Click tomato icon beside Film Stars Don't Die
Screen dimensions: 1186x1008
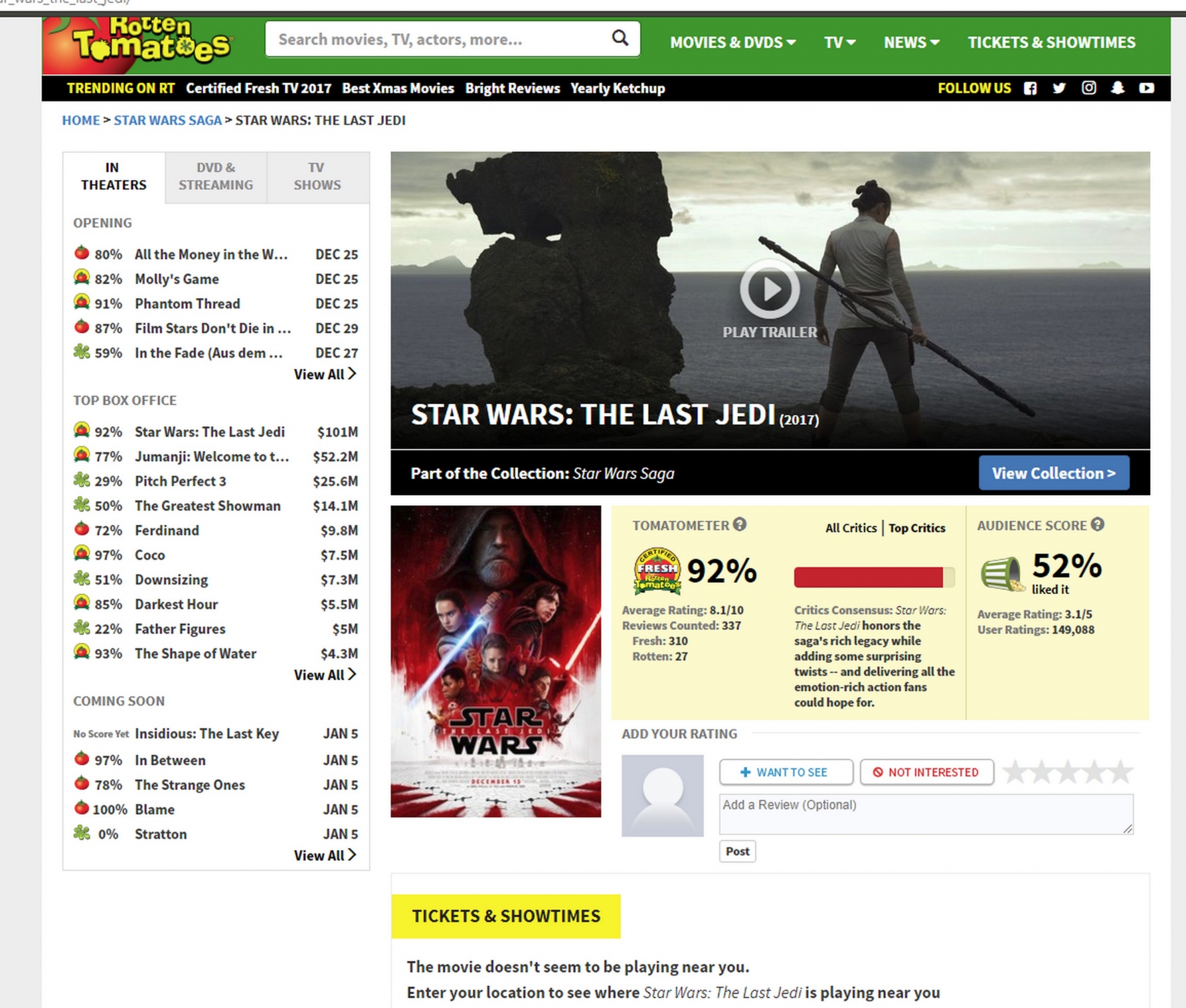pos(81,327)
